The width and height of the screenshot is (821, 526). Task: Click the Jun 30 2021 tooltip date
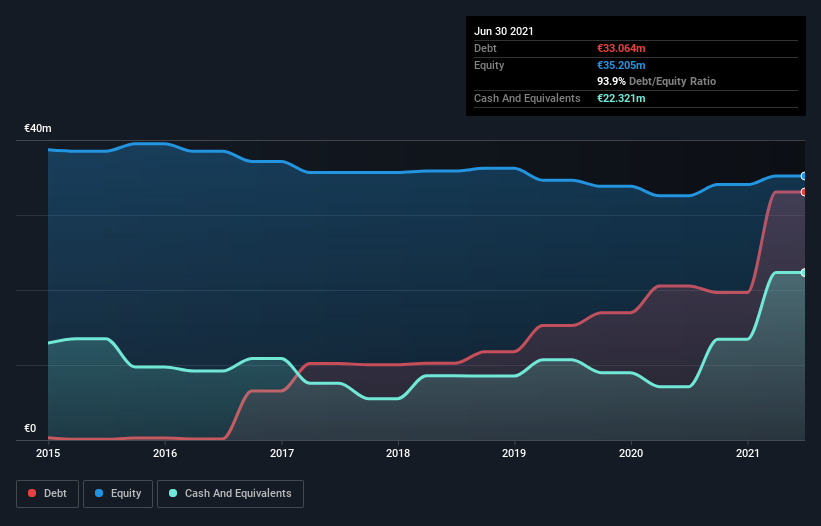(x=504, y=31)
